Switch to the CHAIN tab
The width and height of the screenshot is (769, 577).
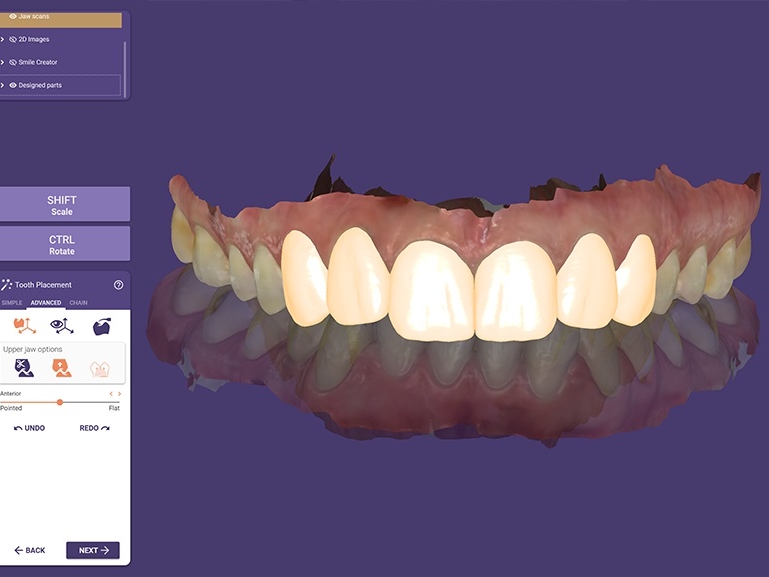pos(78,303)
